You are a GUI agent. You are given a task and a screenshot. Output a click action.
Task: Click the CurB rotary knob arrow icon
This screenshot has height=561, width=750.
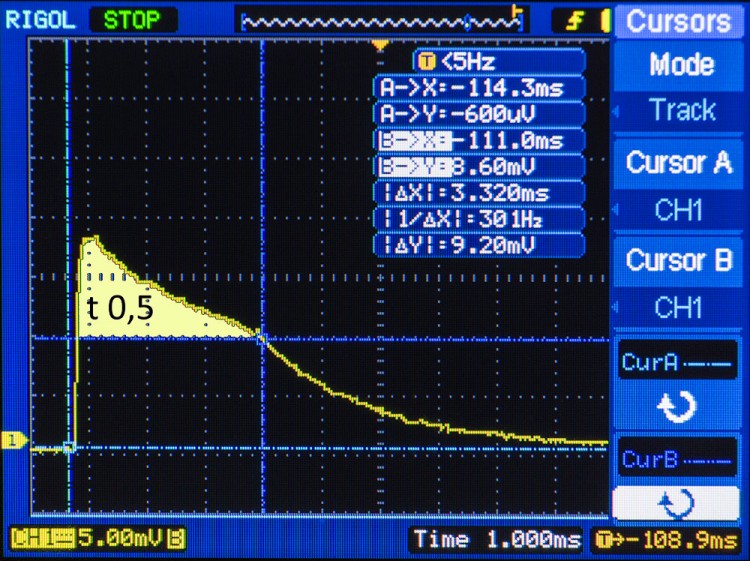tap(678, 502)
